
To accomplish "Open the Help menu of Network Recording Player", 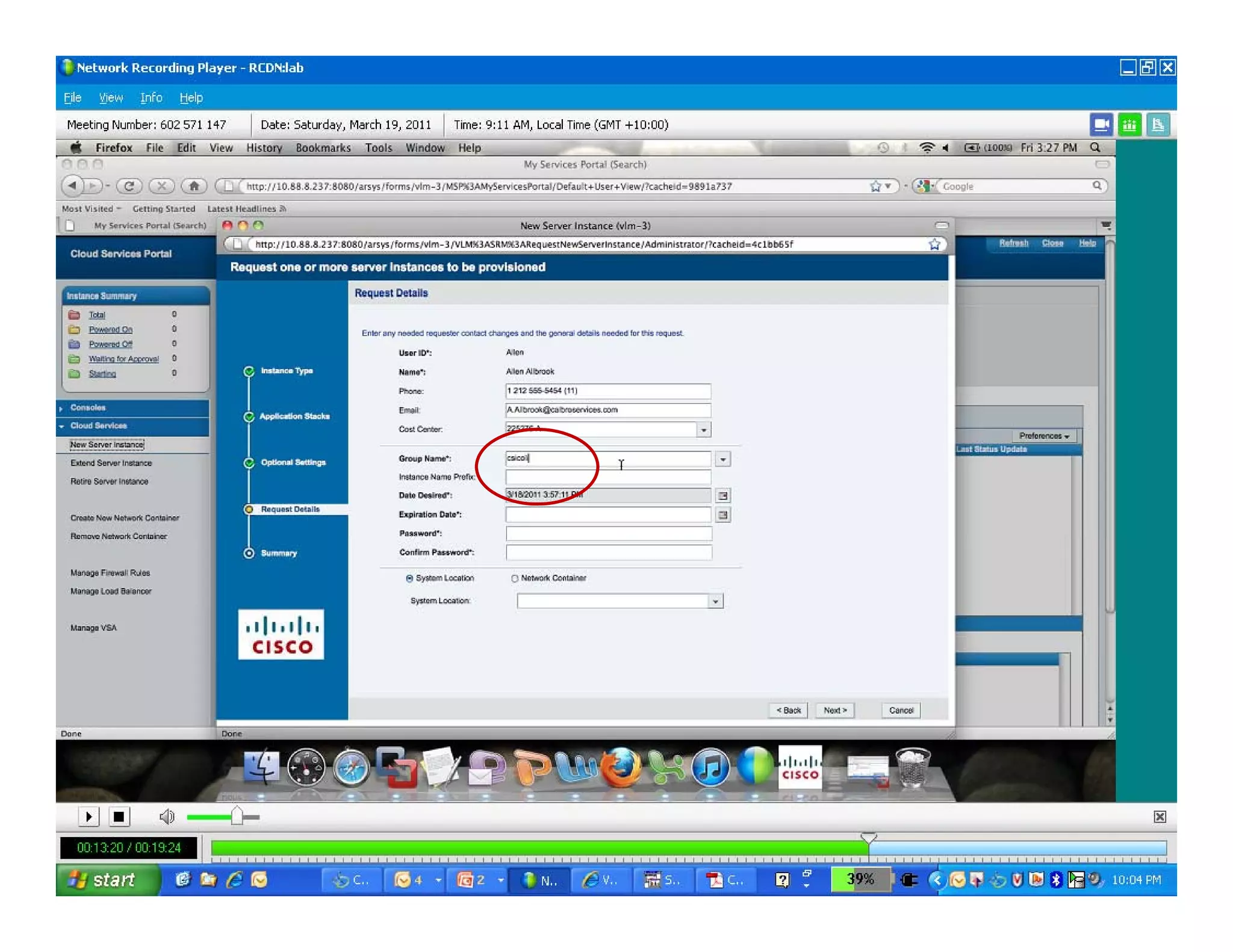I will click(x=191, y=97).
